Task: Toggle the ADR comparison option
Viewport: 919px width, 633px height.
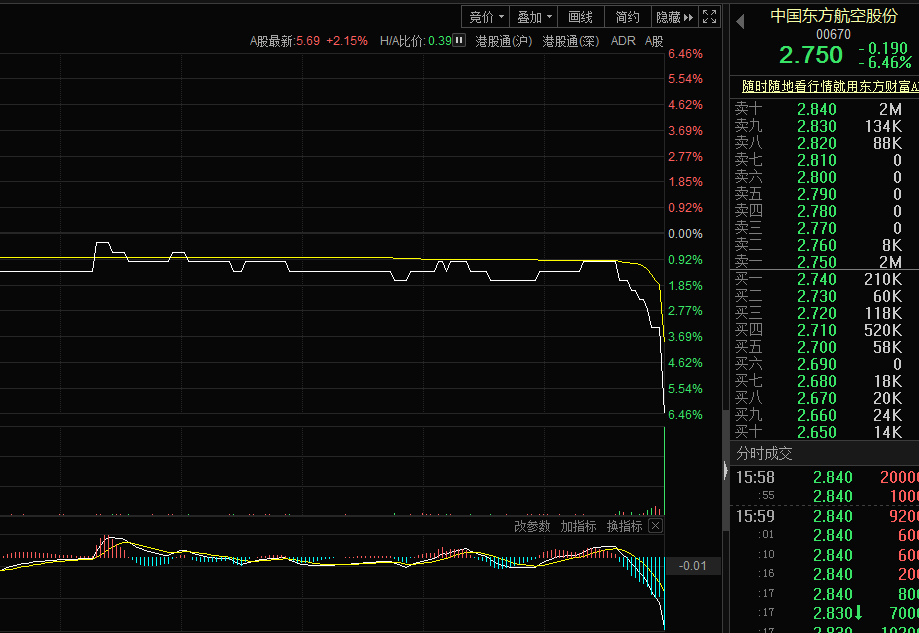Action: click(623, 41)
